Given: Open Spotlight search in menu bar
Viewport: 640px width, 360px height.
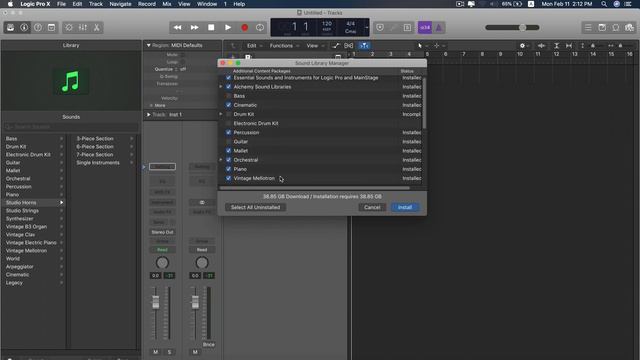Looking at the screenshot, I should tap(604, 4).
